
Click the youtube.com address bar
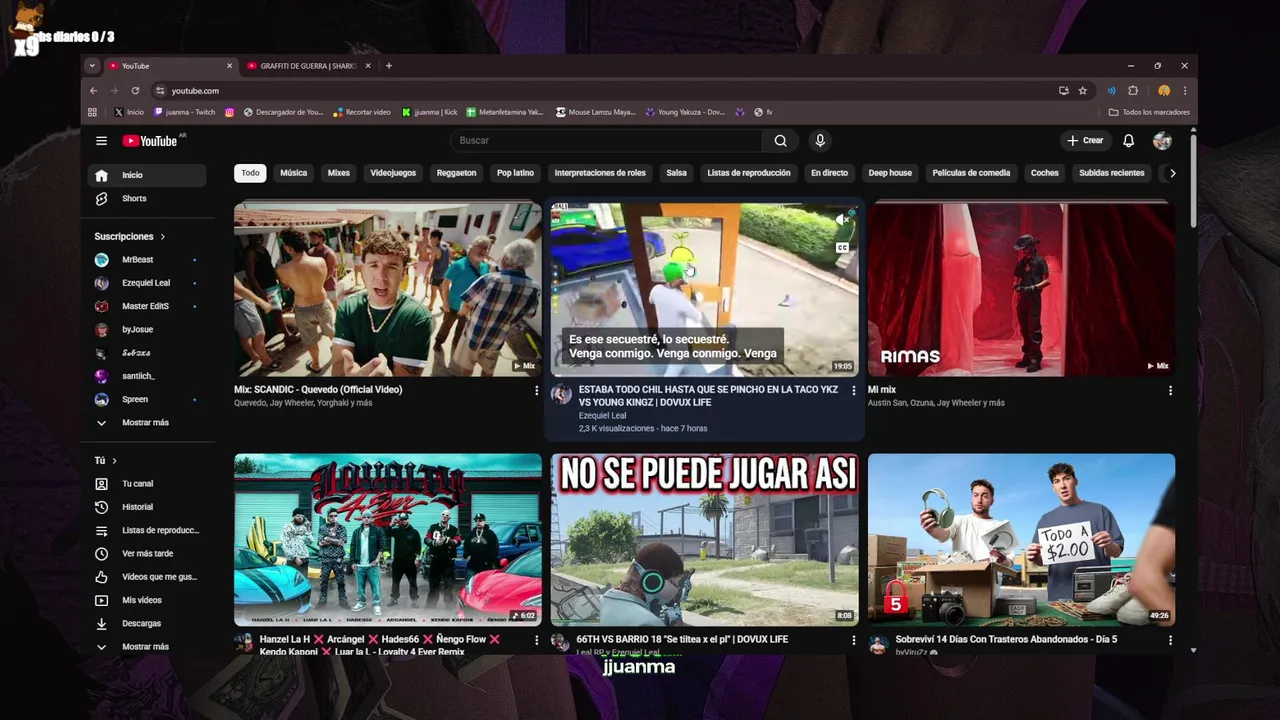600,91
